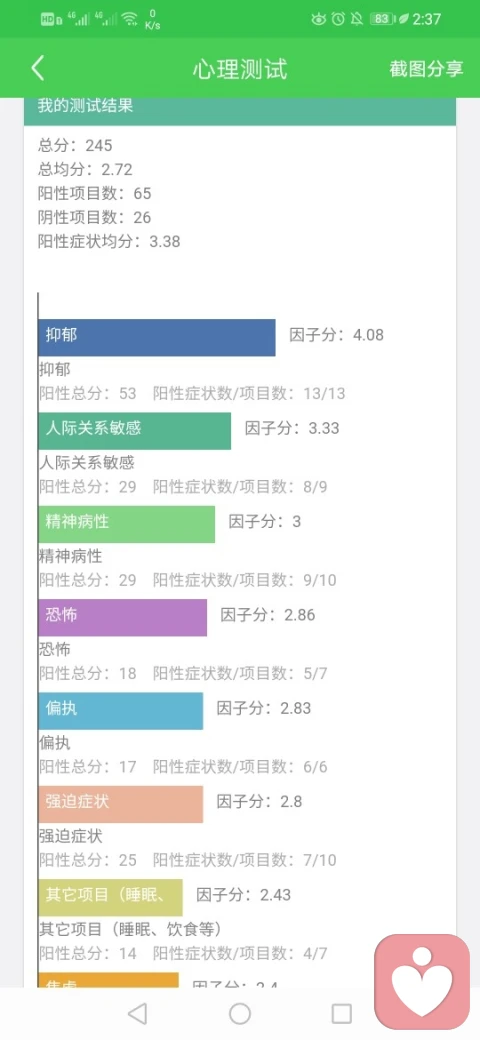The image size is (480, 1040).
Task: Tap the Android back navigation triangle
Action: point(137,1013)
